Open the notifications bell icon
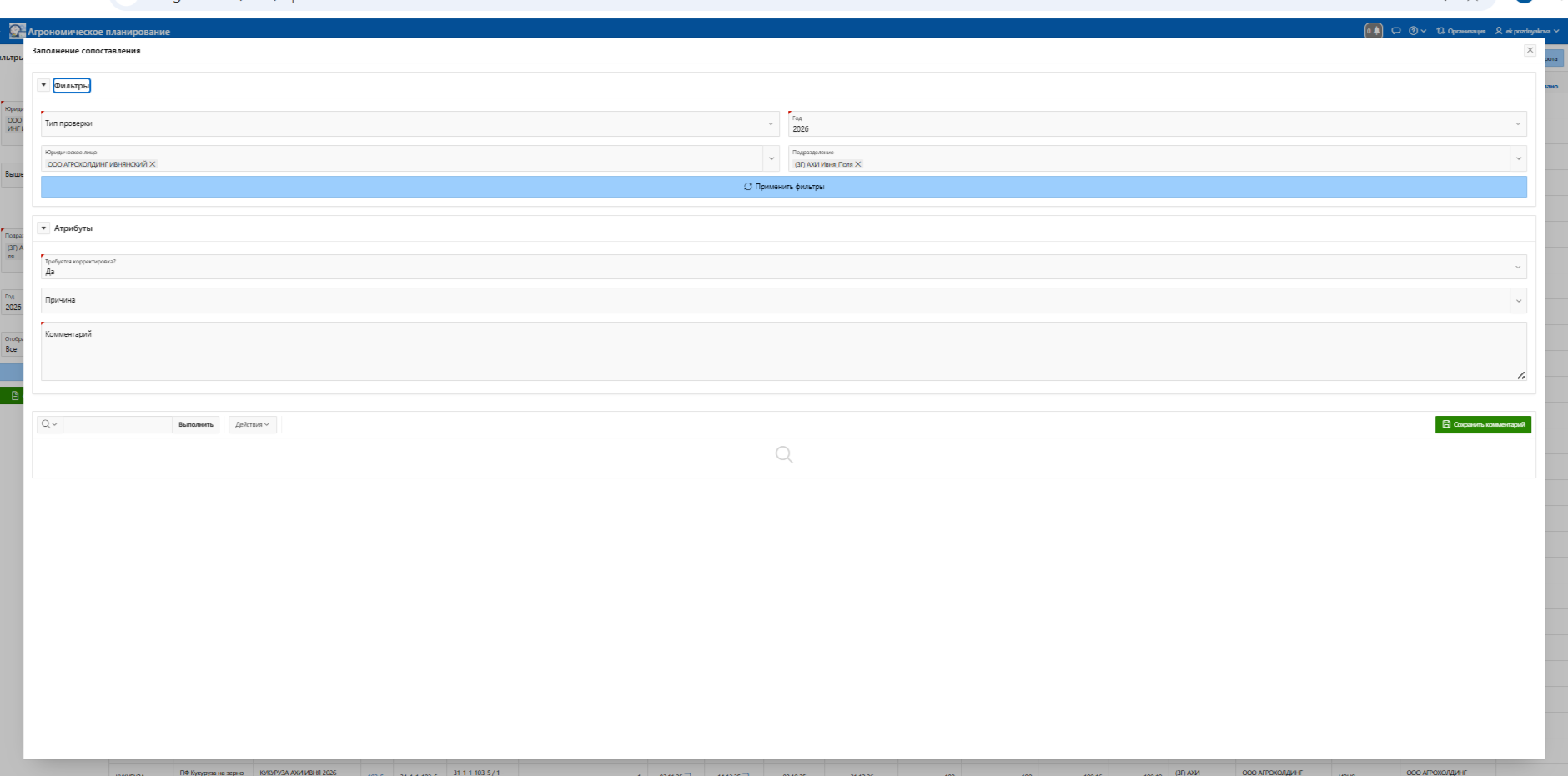The width and height of the screenshot is (1568, 776). [x=1373, y=31]
